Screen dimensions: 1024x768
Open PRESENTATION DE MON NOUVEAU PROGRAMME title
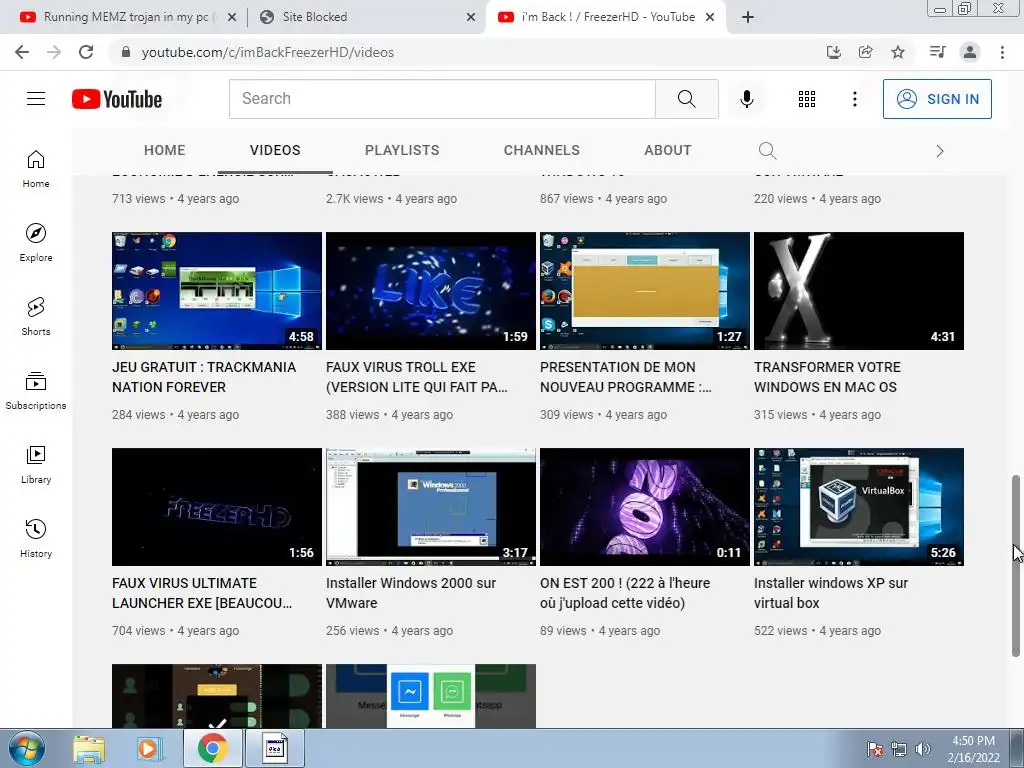(626, 377)
